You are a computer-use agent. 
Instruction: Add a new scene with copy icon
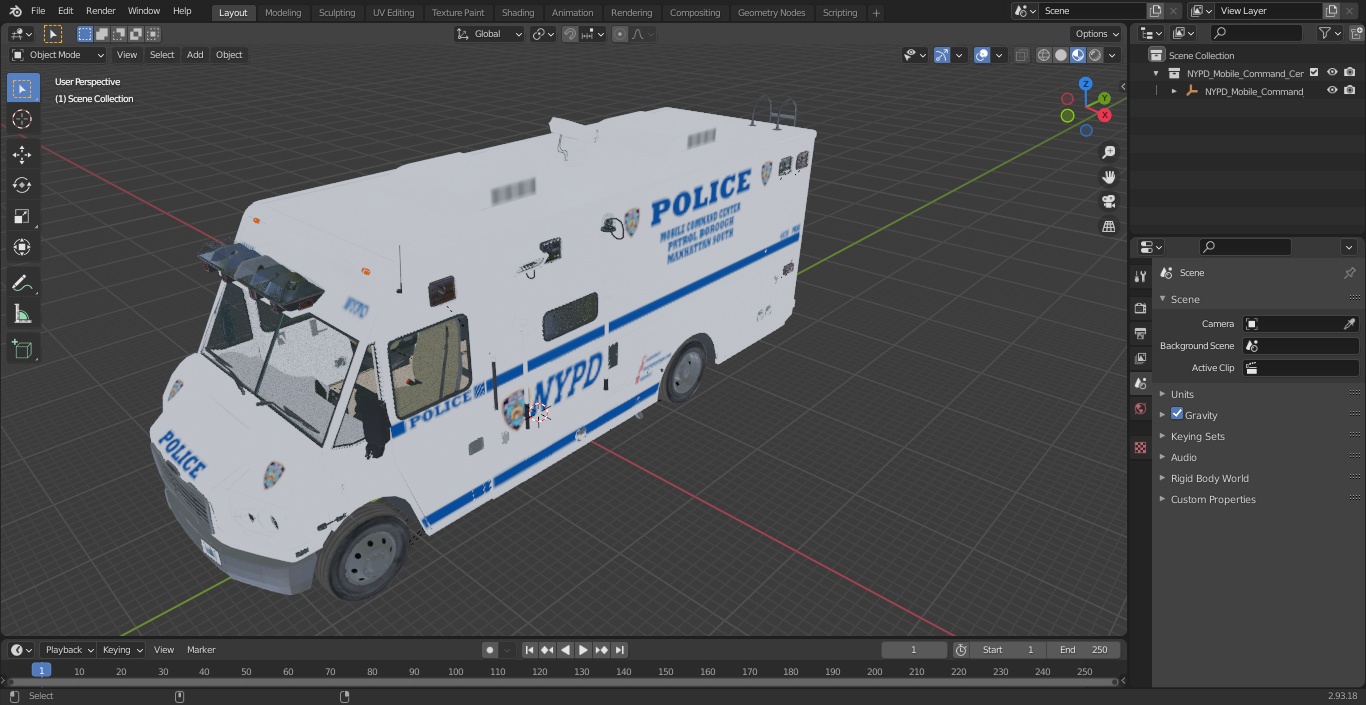tap(1155, 11)
